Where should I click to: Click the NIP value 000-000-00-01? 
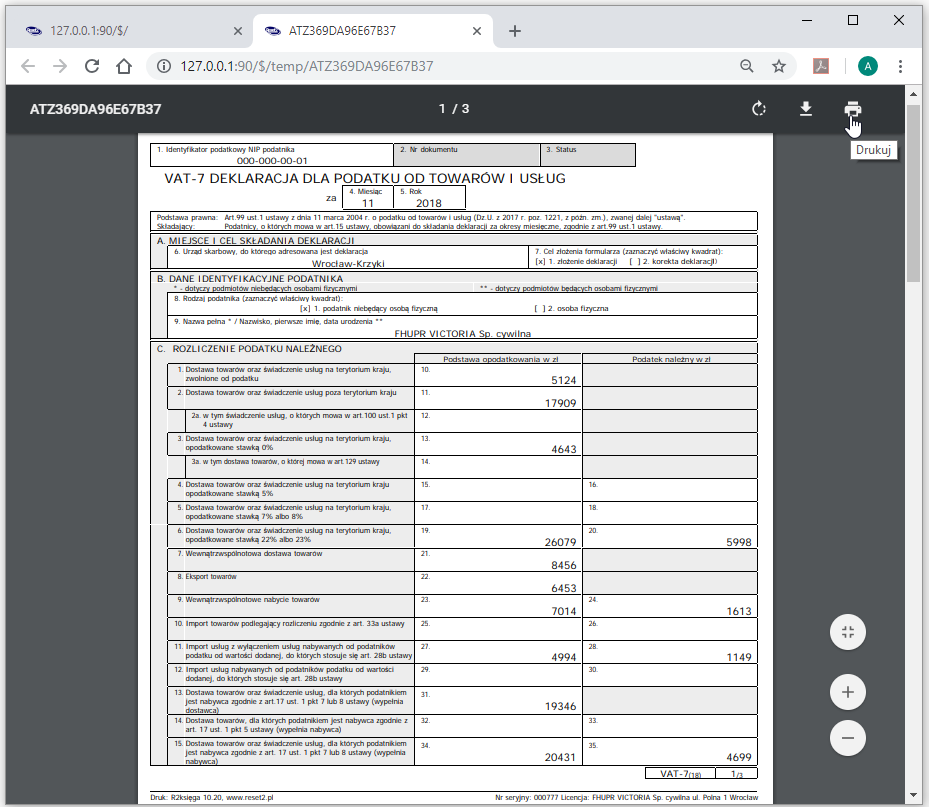(272, 161)
